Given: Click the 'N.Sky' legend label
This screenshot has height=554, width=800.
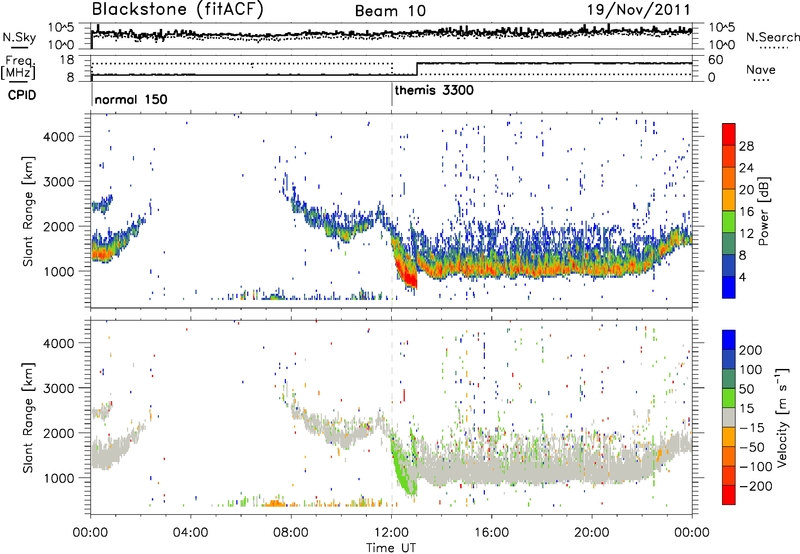Looking at the screenshot, I should click(19, 37).
